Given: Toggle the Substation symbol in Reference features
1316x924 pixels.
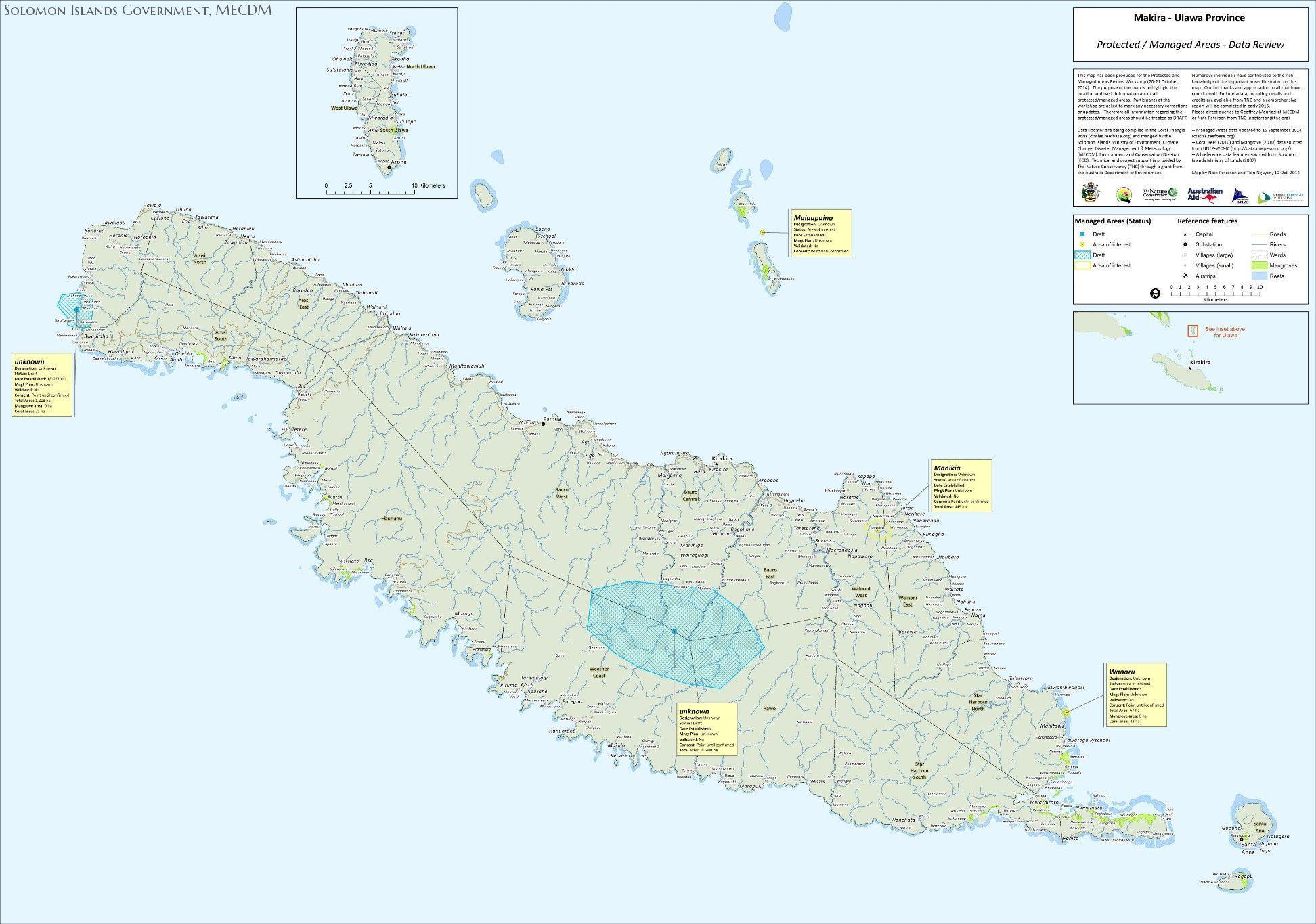Looking at the screenshot, I should [1185, 244].
